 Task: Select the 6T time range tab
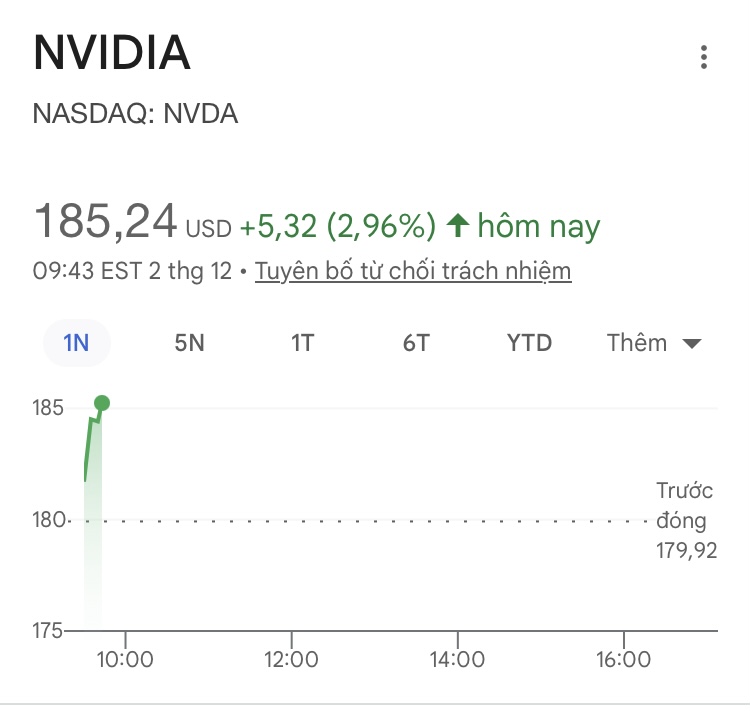[x=416, y=343]
